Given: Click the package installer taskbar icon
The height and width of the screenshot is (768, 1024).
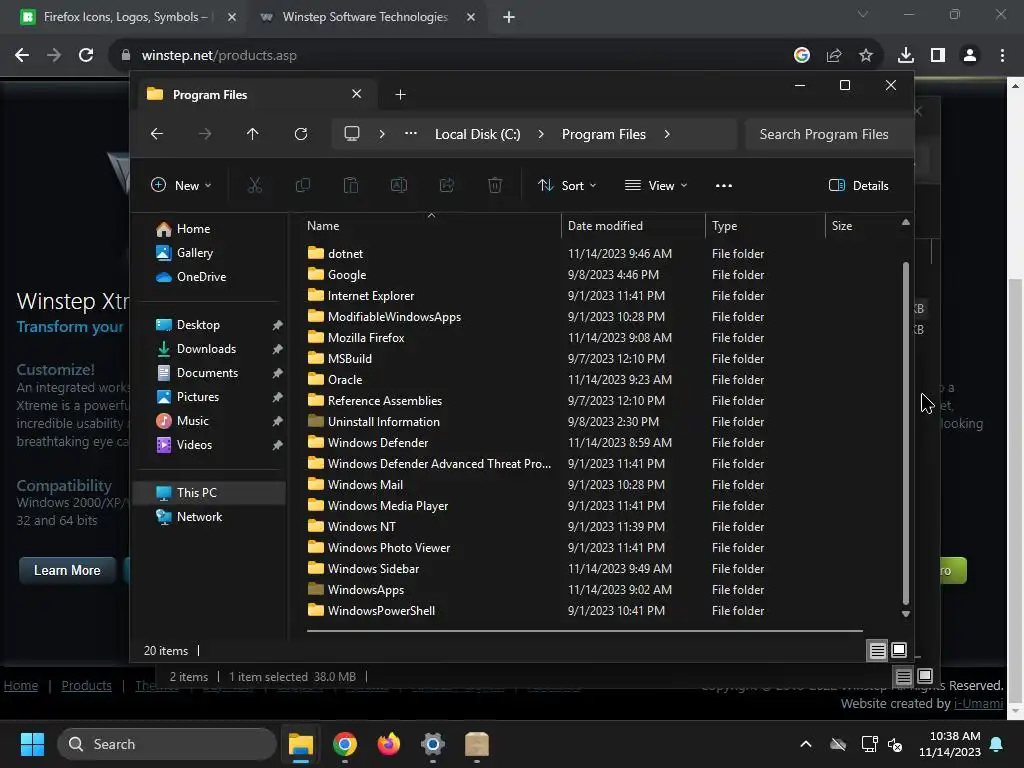Looking at the screenshot, I should [x=477, y=744].
